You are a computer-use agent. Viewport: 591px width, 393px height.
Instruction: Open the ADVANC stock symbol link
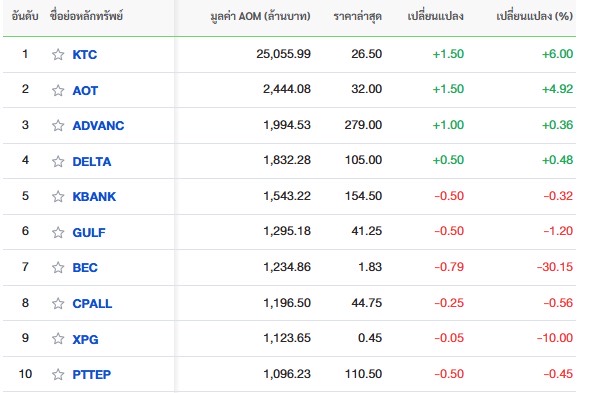[x=98, y=125]
